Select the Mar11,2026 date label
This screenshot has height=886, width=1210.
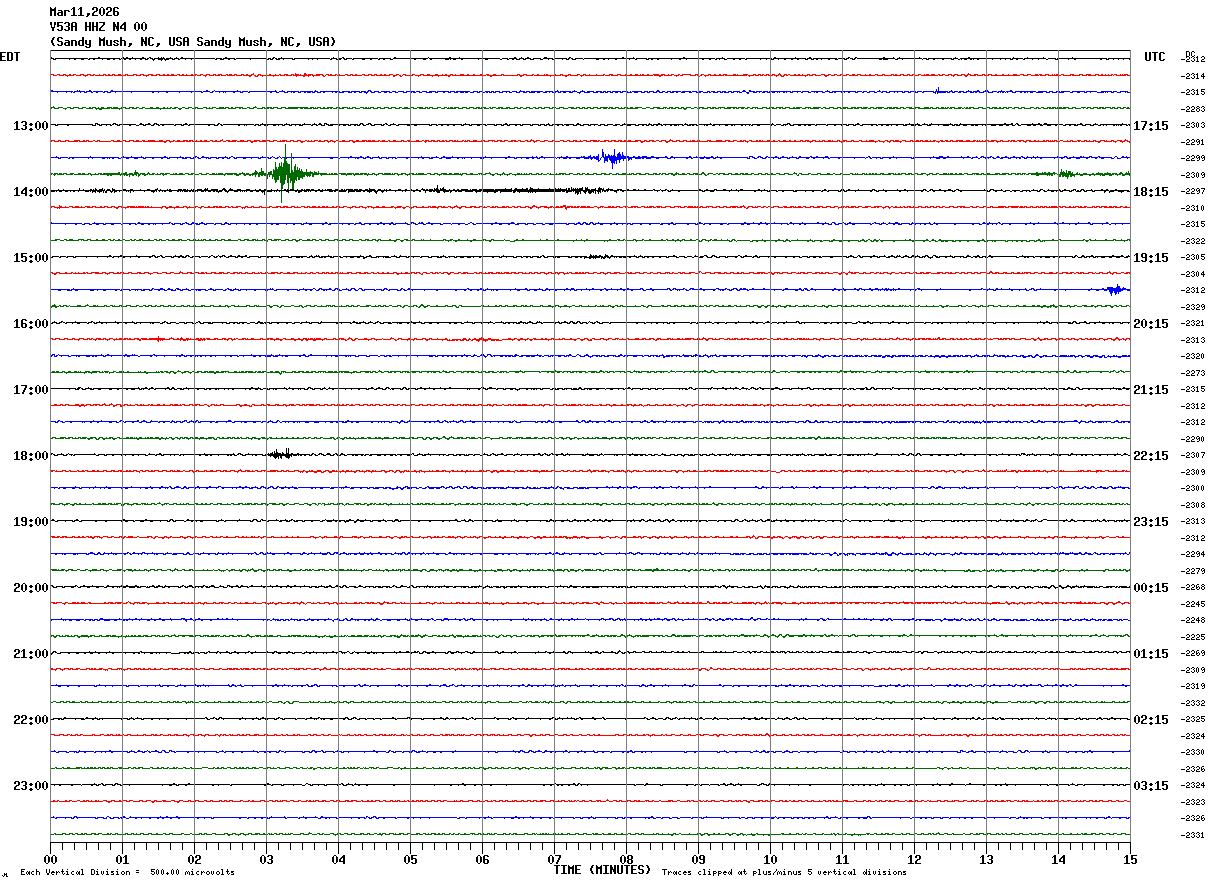point(84,12)
